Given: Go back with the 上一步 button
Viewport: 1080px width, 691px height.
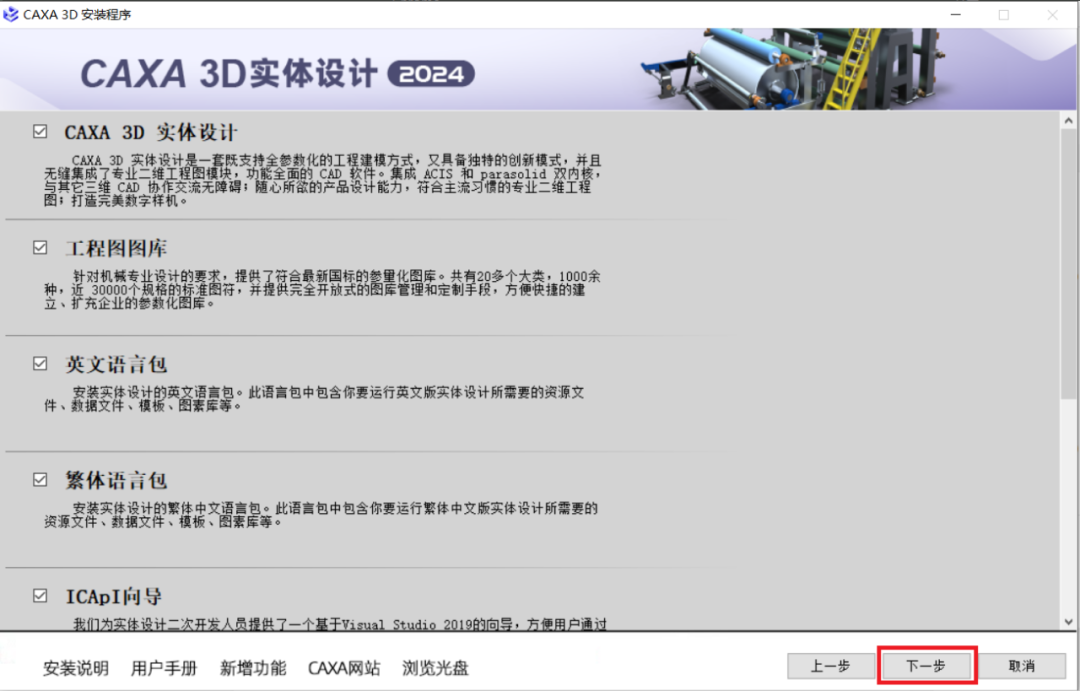Looking at the screenshot, I should (831, 666).
